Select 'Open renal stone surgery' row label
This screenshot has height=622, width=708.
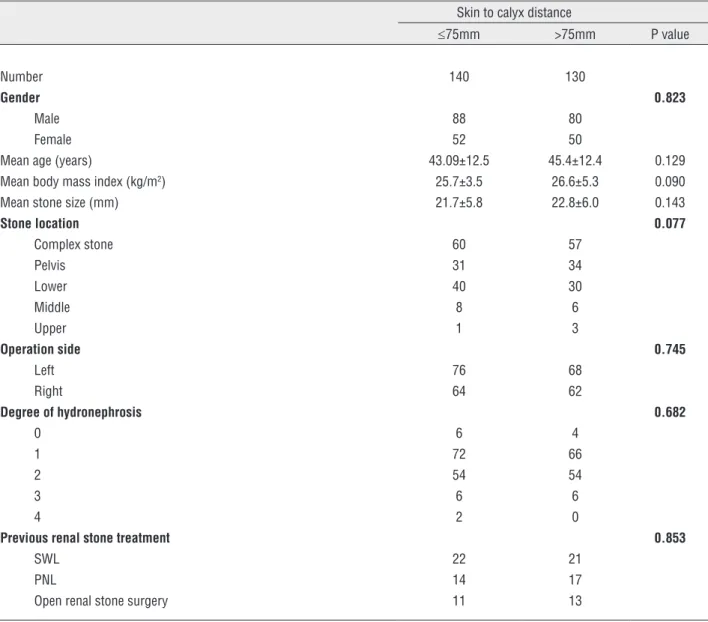tap(101, 601)
